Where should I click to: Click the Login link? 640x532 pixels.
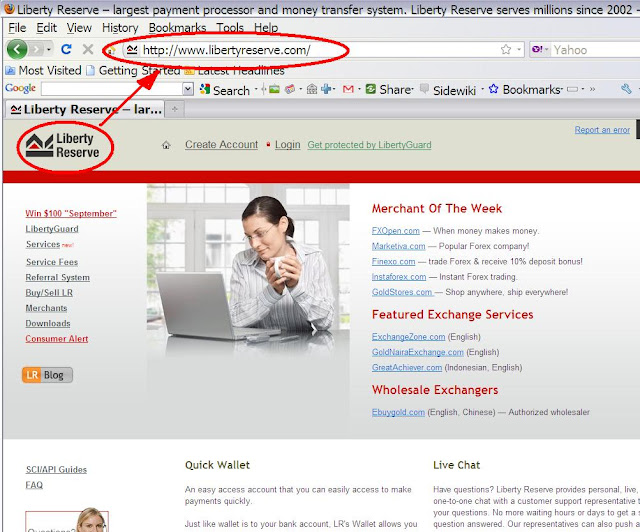click(287, 145)
